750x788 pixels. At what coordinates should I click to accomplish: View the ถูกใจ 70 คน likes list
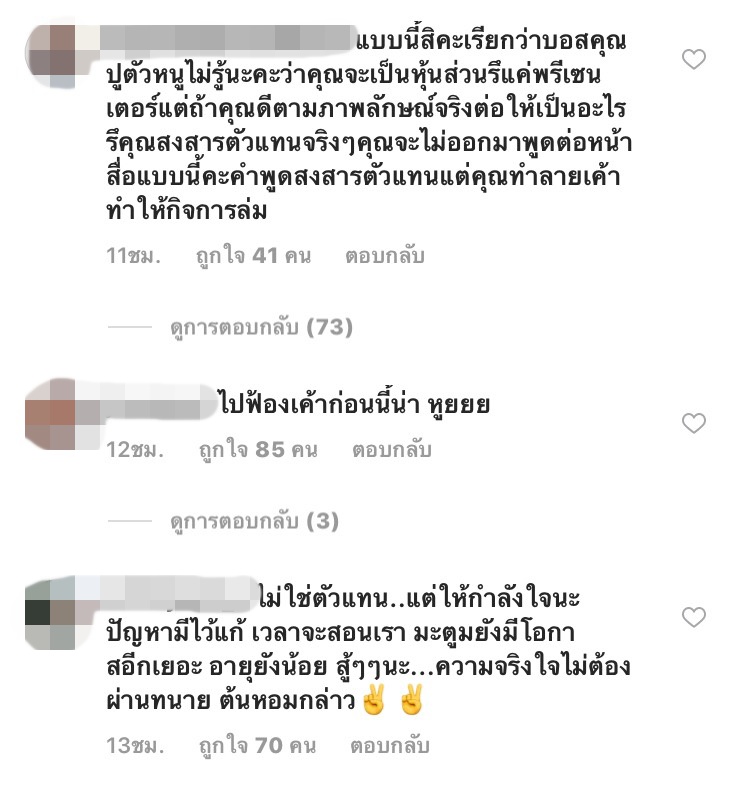pyautogui.click(x=257, y=745)
